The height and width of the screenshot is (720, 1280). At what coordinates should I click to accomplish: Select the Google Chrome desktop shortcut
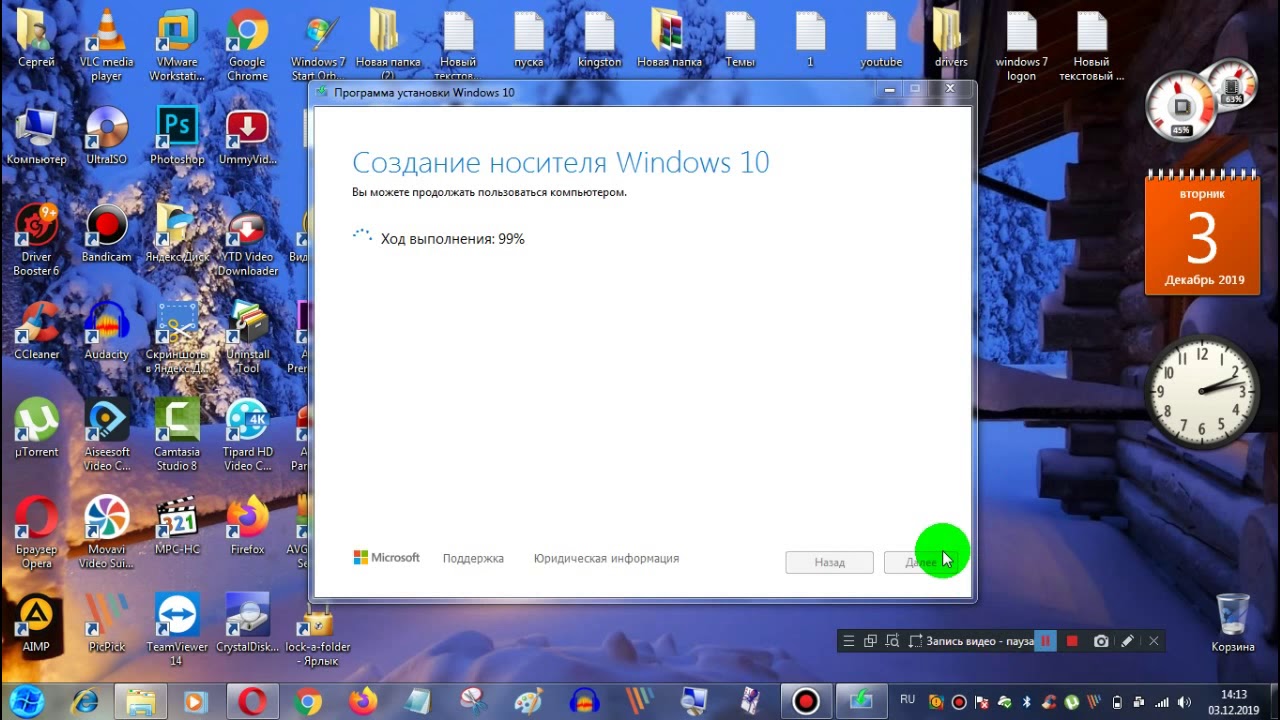click(x=247, y=45)
